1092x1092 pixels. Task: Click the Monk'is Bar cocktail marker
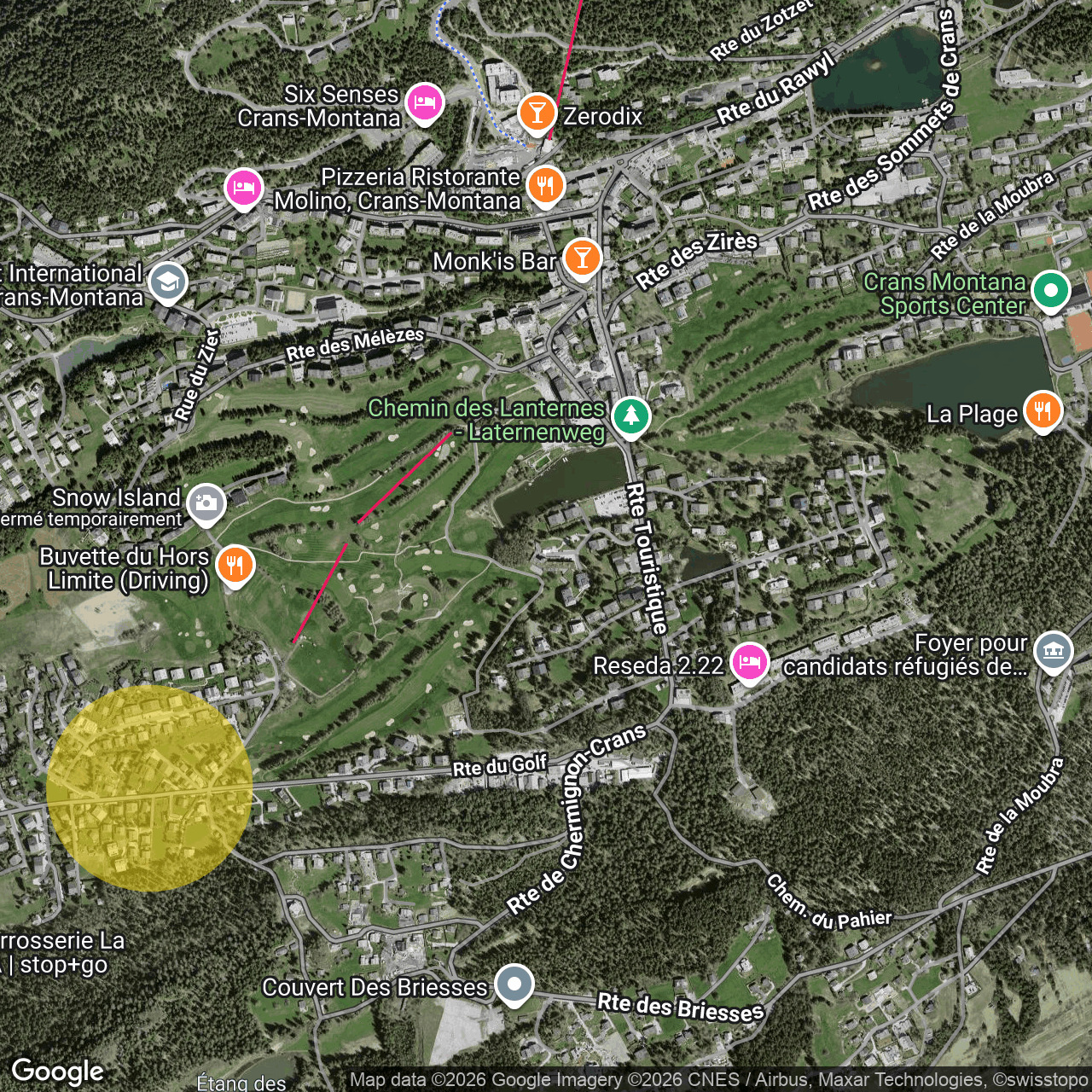point(583,258)
